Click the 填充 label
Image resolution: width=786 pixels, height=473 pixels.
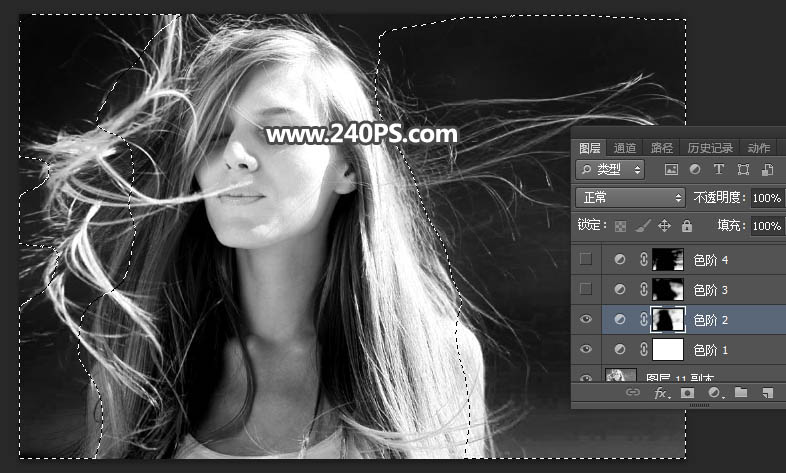pos(731,225)
